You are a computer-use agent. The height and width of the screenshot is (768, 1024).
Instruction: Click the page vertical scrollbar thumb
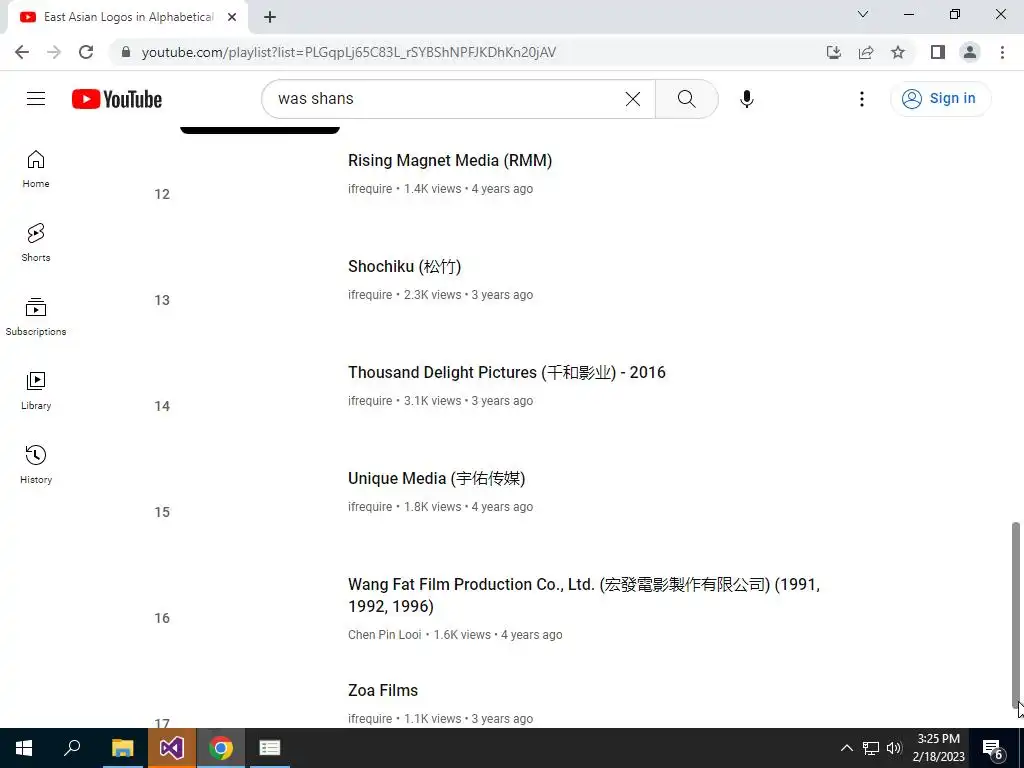(1016, 614)
